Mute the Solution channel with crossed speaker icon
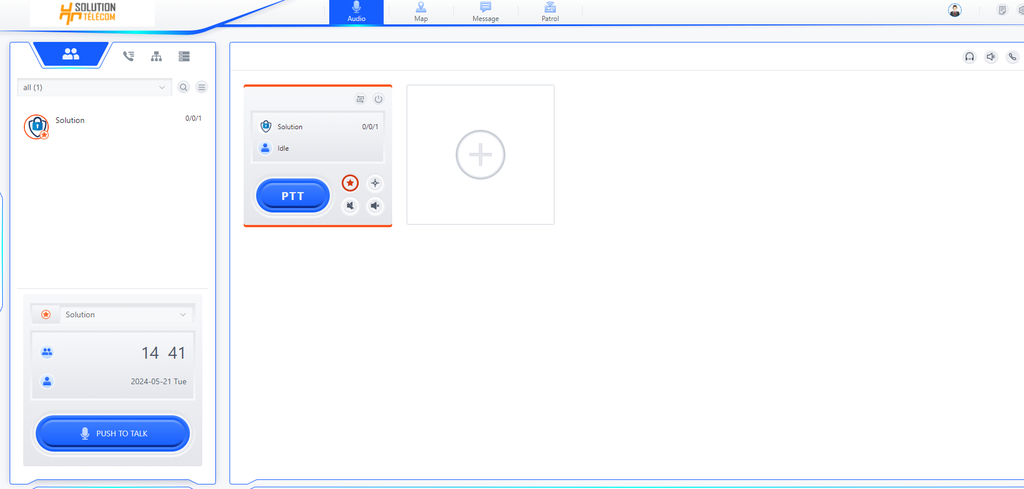This screenshot has width=1024, height=489. coord(350,206)
